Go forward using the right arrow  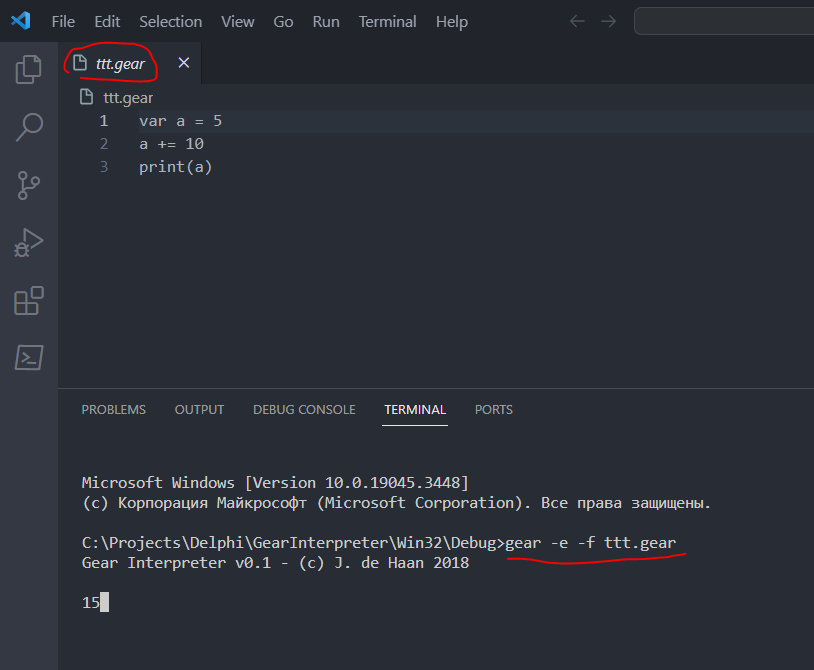tap(607, 21)
